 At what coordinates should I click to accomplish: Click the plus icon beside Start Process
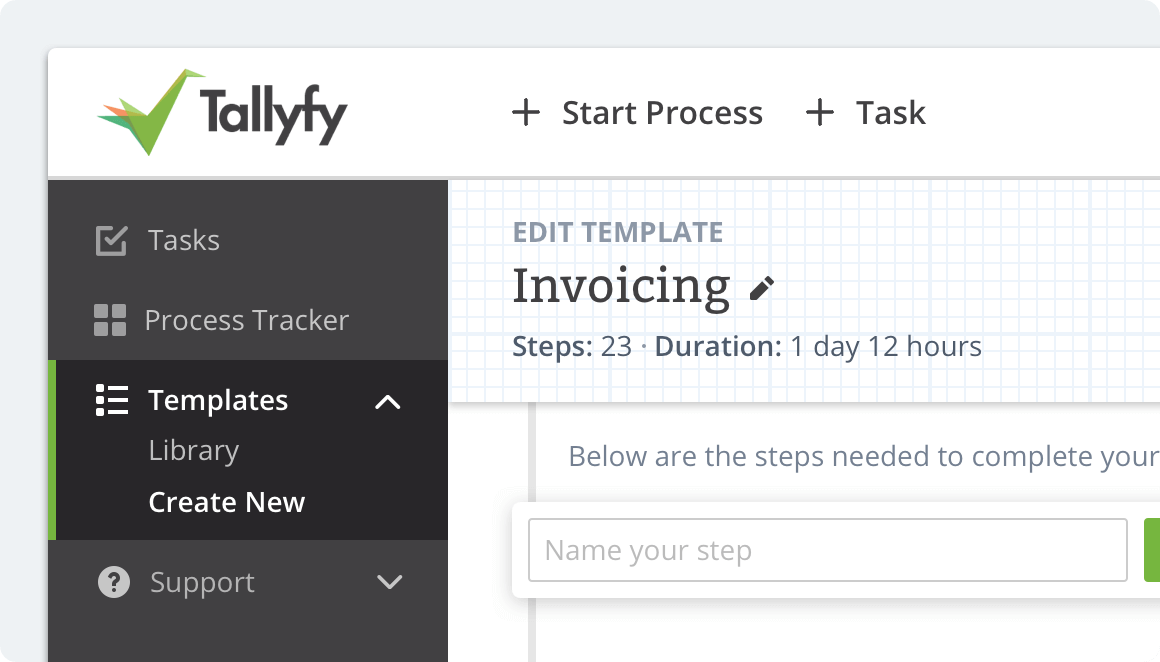click(526, 113)
